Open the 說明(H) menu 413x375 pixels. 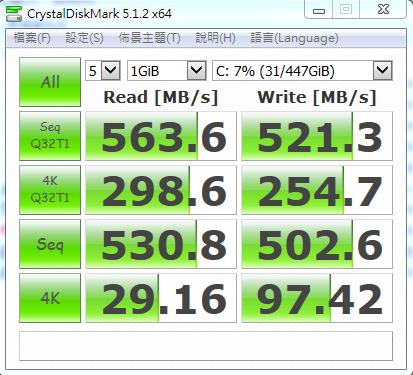point(215,38)
